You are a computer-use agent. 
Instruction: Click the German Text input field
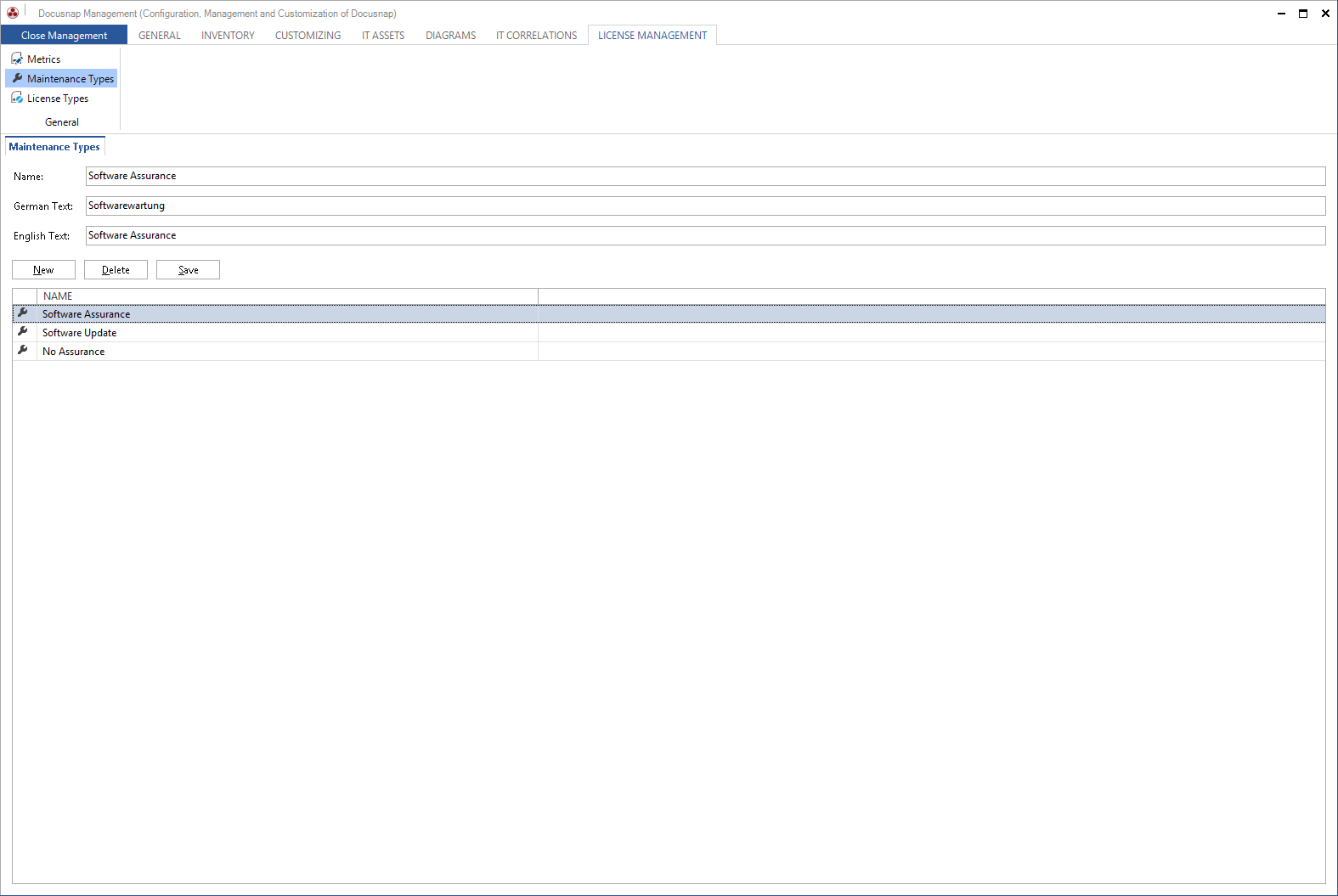pos(705,206)
